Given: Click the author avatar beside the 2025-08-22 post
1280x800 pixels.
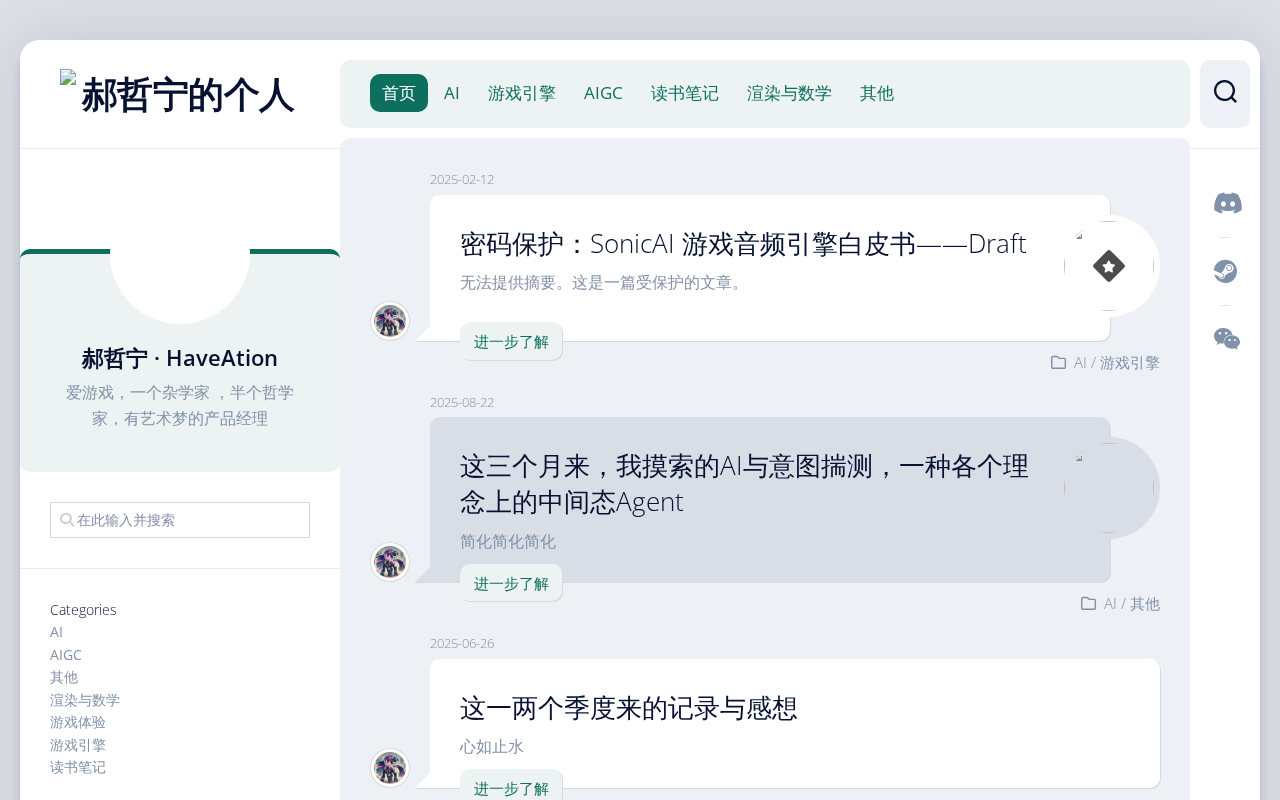Looking at the screenshot, I should [390, 562].
